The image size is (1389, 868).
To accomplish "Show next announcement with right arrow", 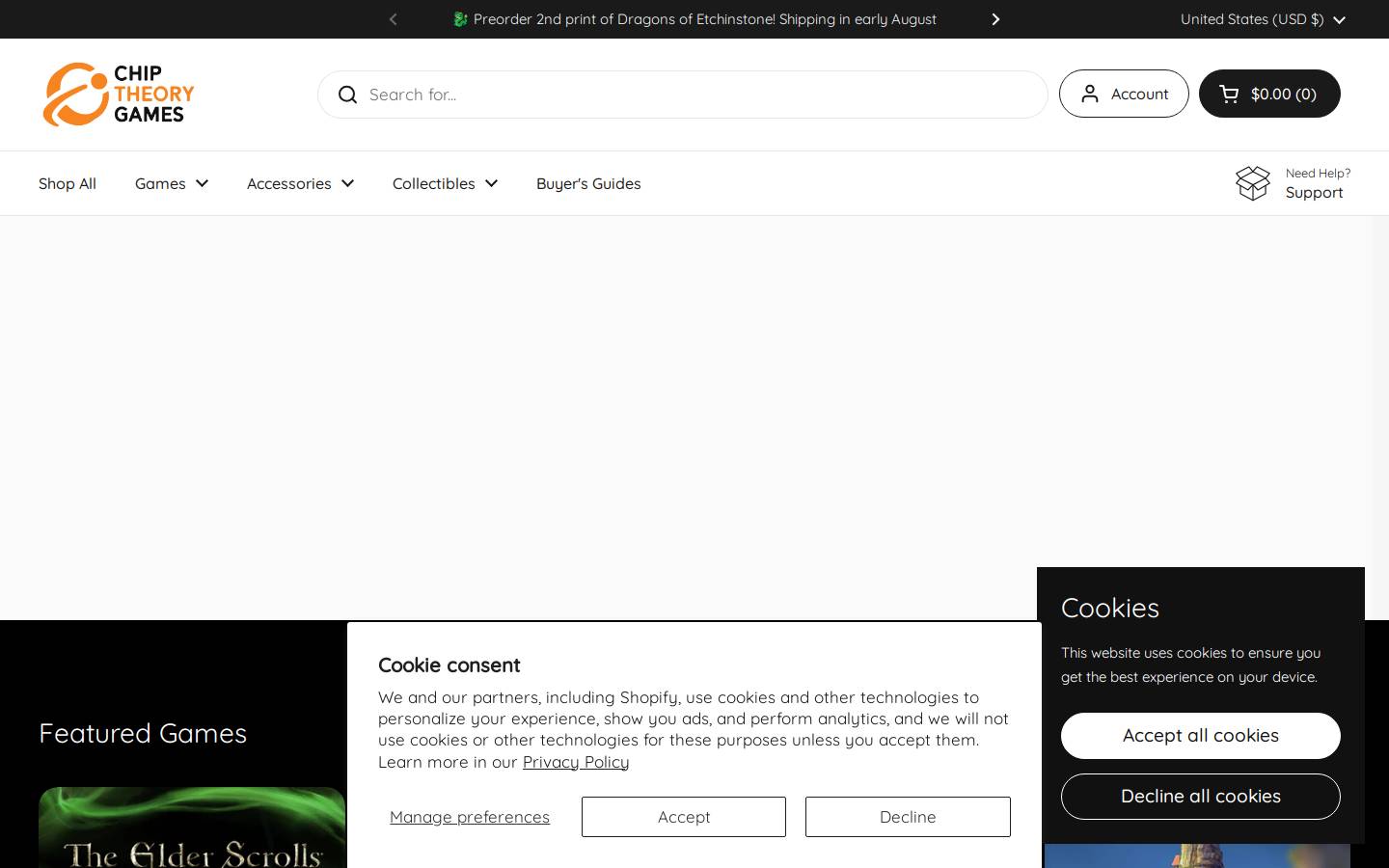I will [995, 19].
